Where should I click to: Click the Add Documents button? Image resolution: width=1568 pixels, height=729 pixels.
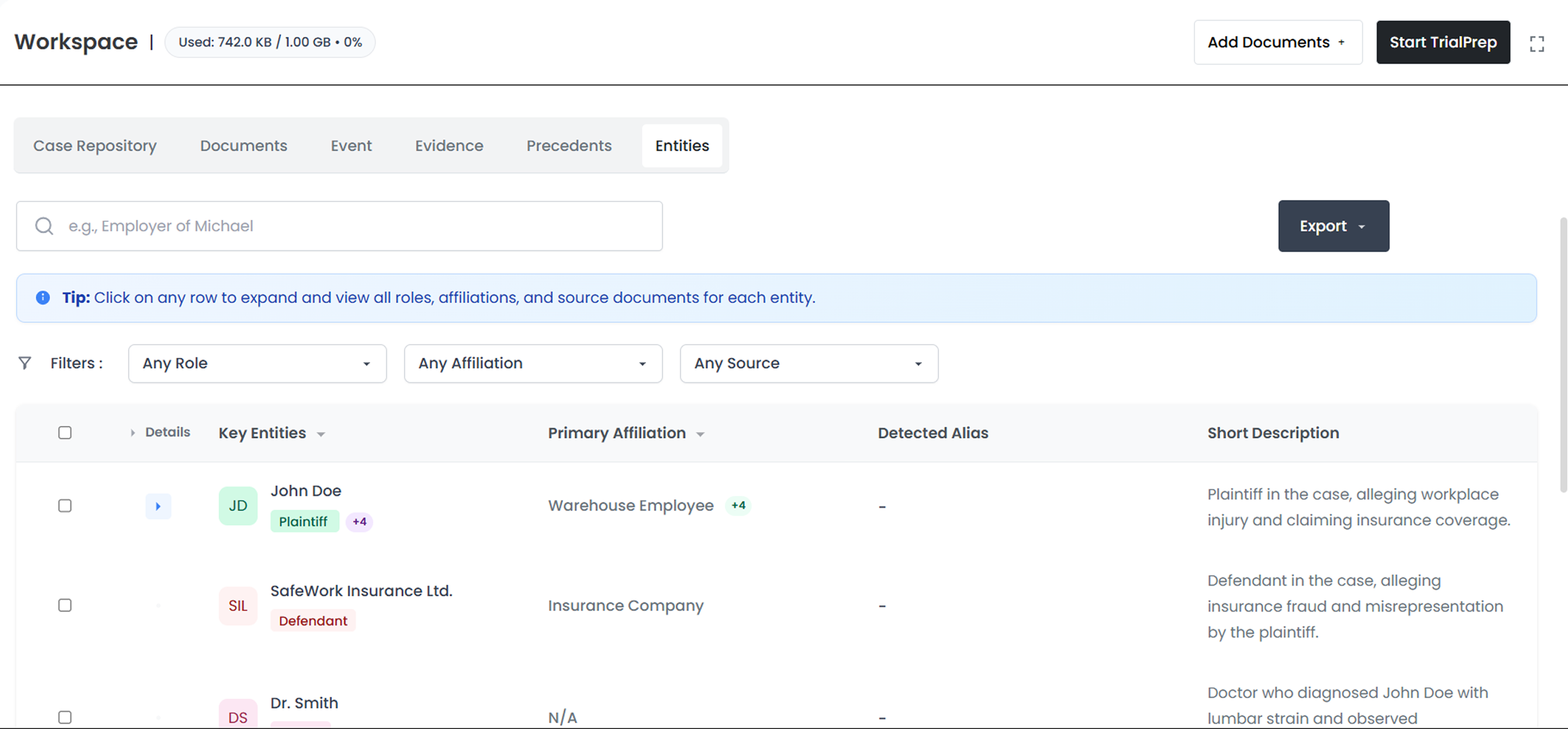click(x=1277, y=42)
